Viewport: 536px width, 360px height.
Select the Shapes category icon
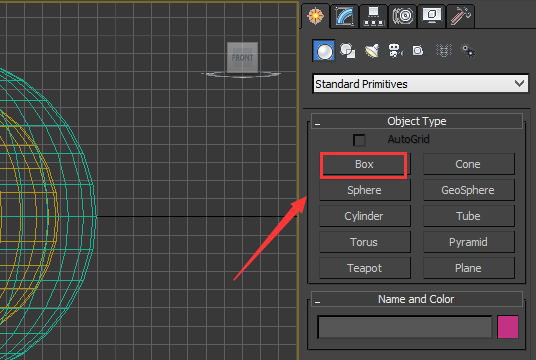point(348,51)
